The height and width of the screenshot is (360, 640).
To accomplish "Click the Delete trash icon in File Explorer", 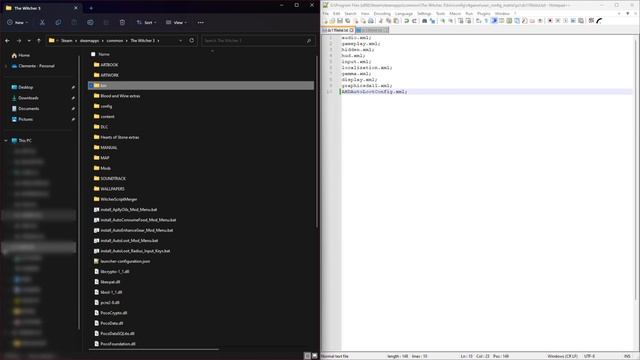I will [122, 22].
